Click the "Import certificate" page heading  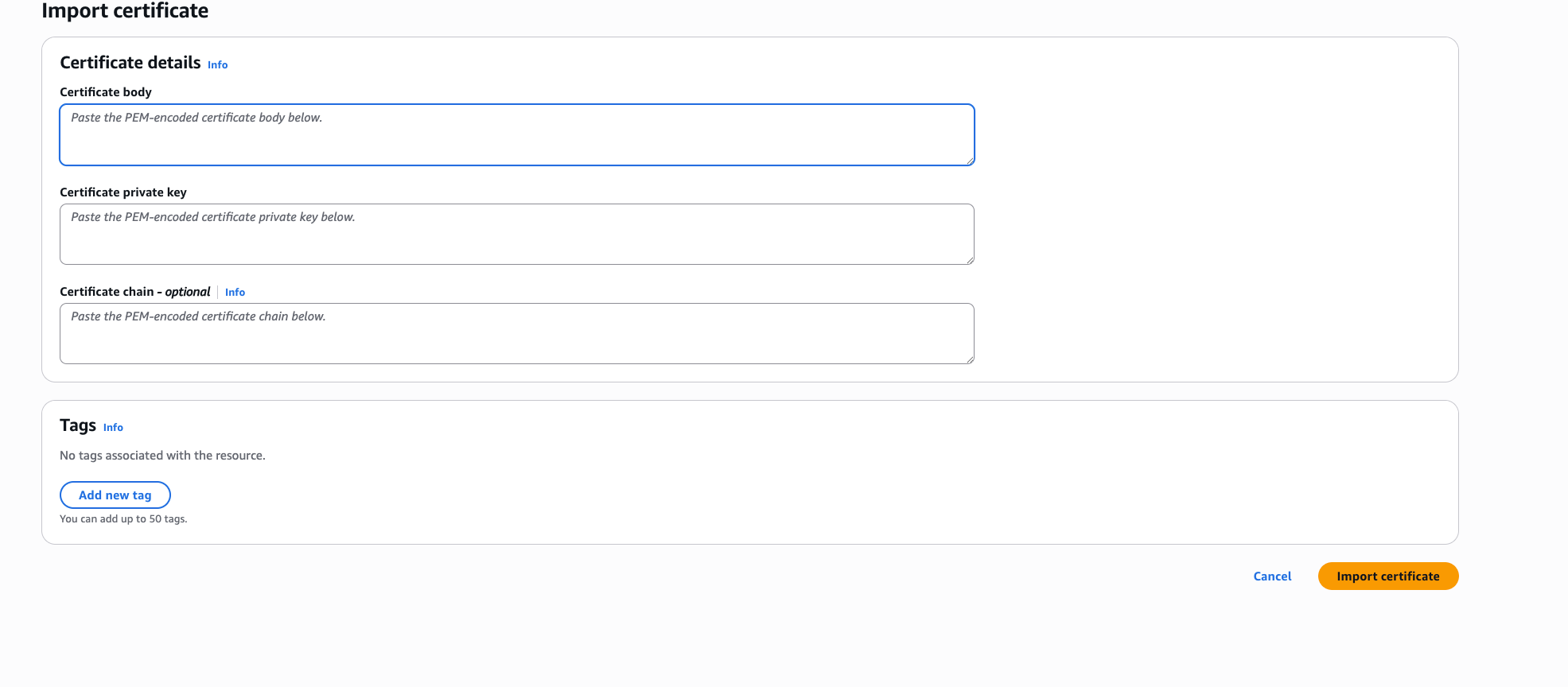pos(125,11)
